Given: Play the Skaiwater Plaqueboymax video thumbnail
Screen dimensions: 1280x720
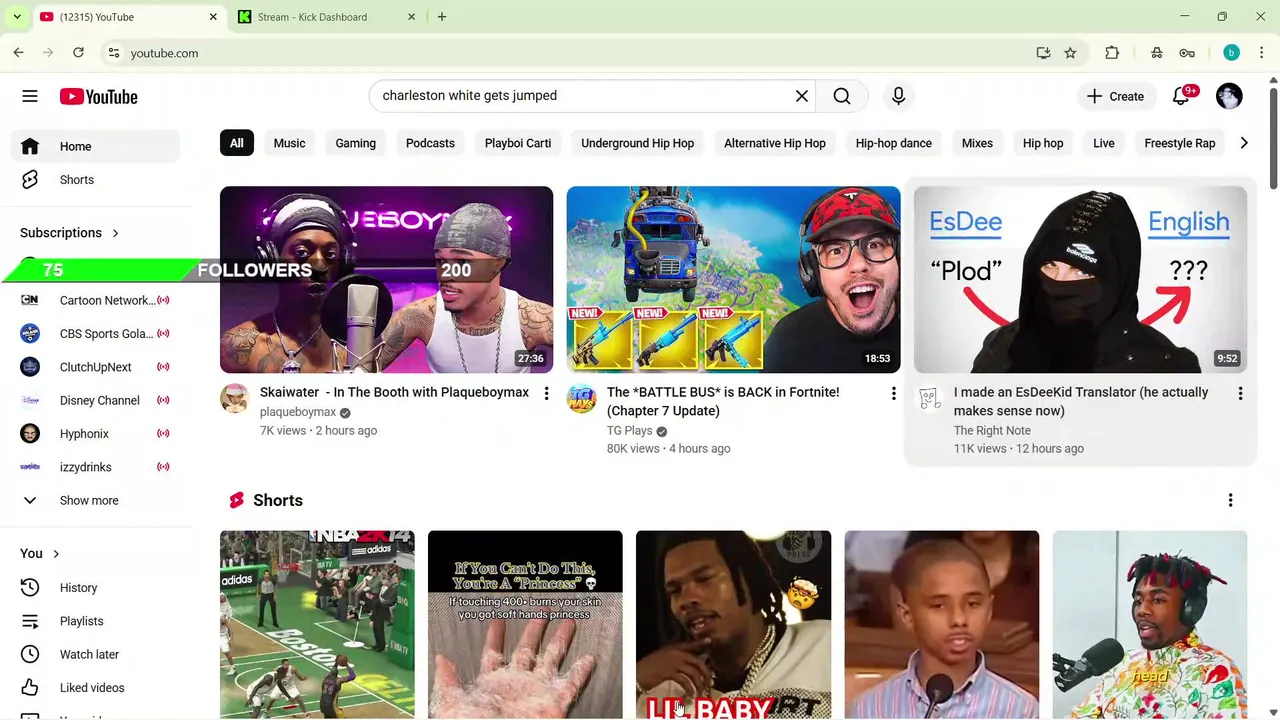Looking at the screenshot, I should pyautogui.click(x=386, y=279).
